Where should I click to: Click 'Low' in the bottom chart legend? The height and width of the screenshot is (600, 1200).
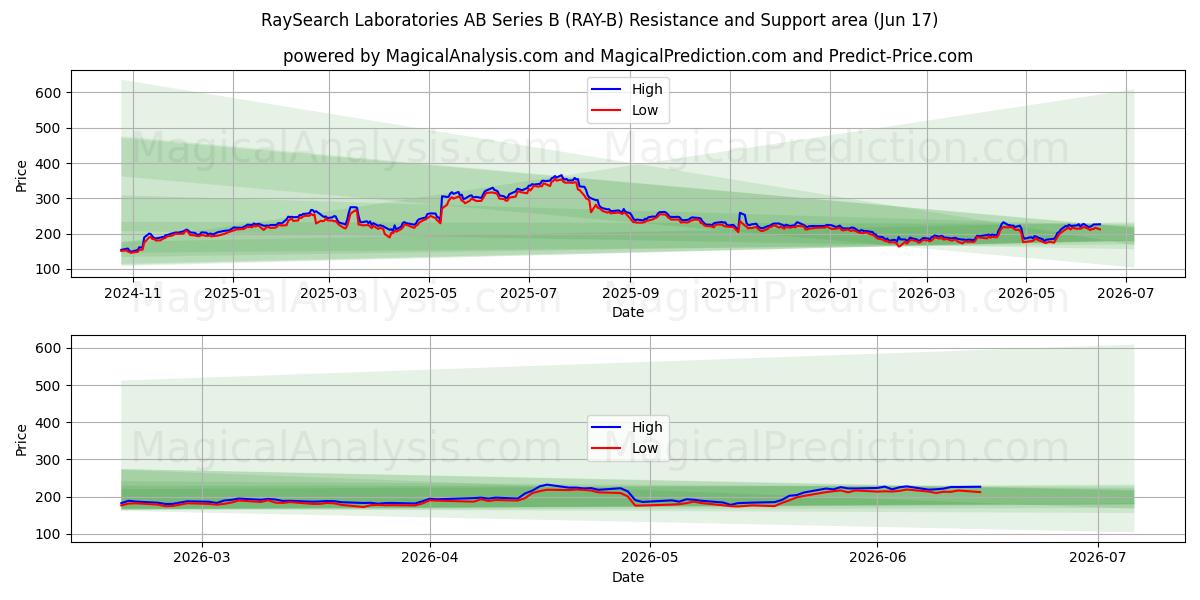645,449
